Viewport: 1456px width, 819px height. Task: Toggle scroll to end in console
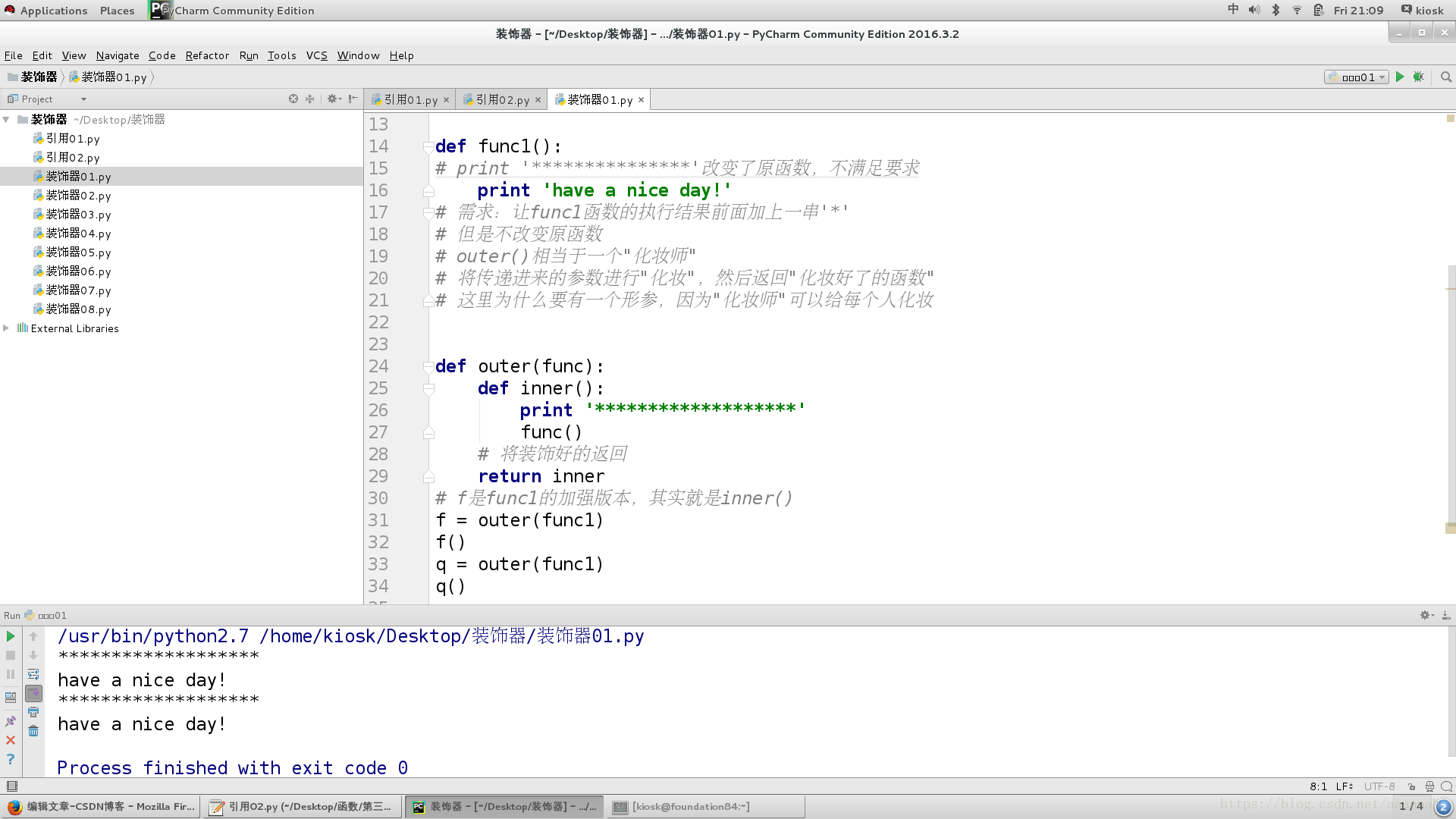pos(33,693)
